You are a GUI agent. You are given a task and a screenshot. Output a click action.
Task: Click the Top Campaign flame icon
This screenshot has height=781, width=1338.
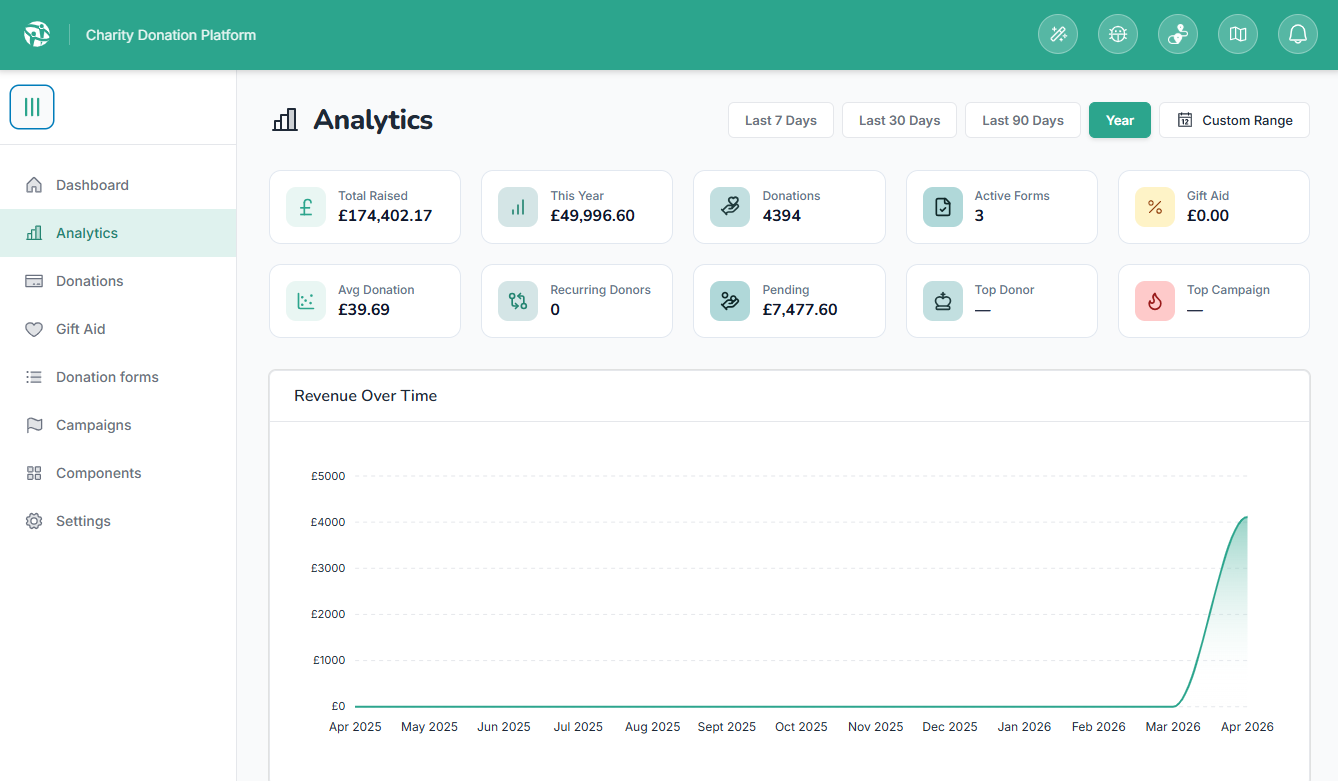pos(1155,301)
